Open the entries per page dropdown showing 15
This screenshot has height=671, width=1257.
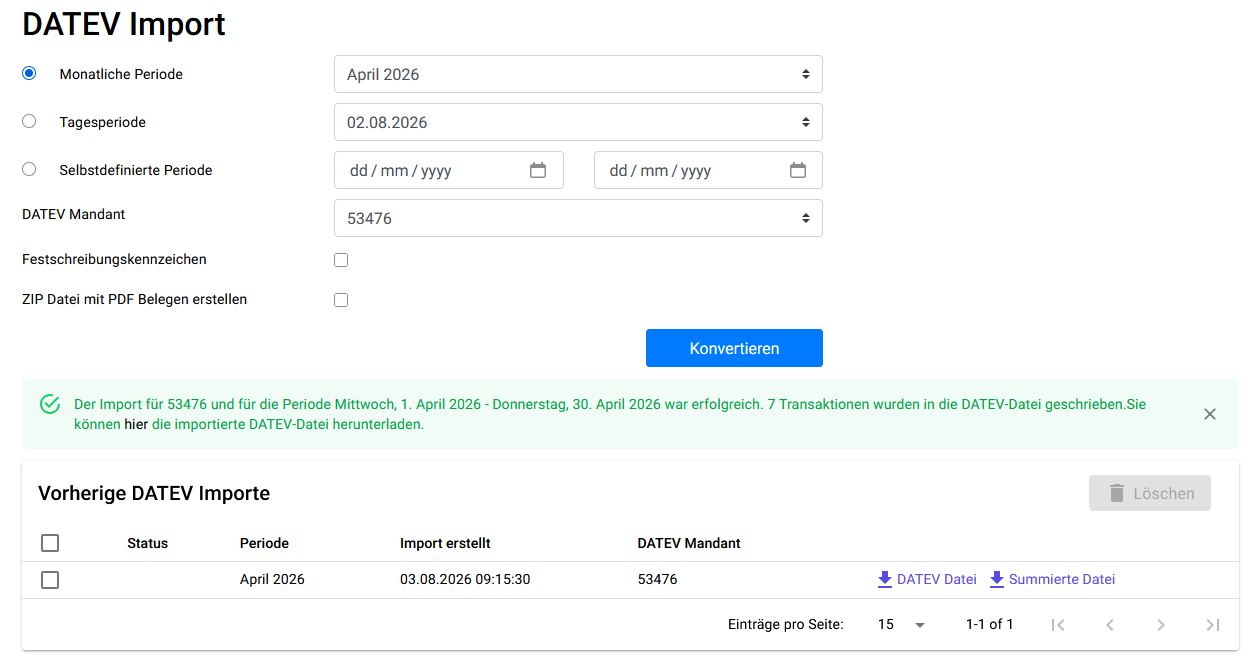pos(901,624)
